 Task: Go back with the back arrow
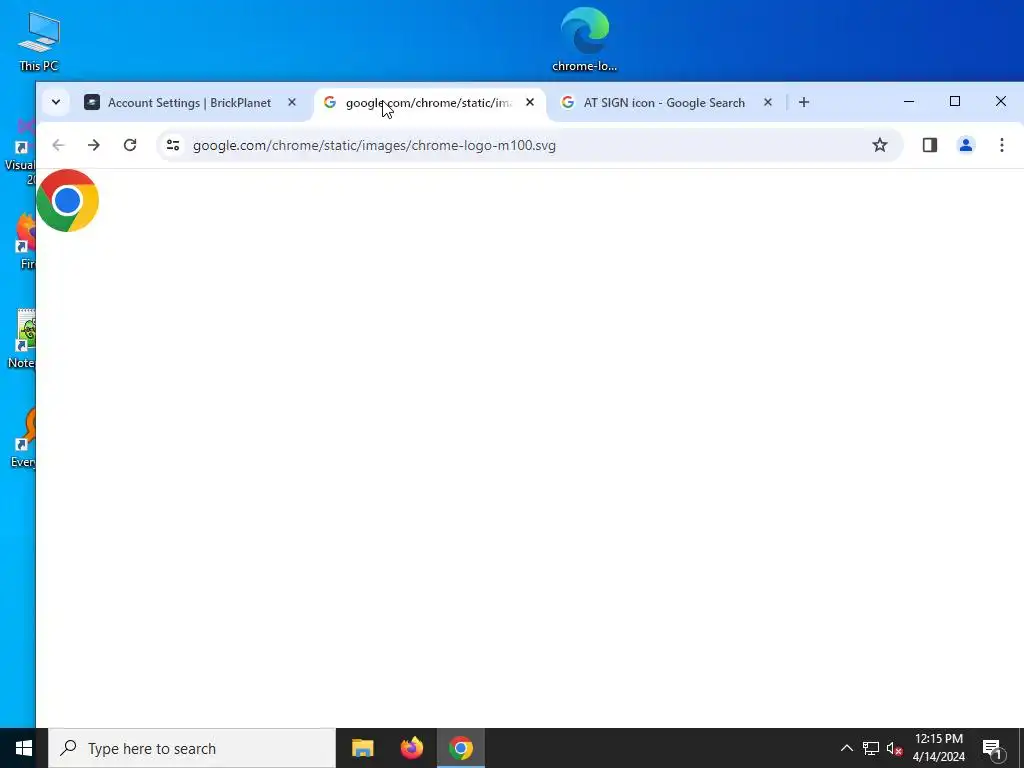click(x=58, y=145)
